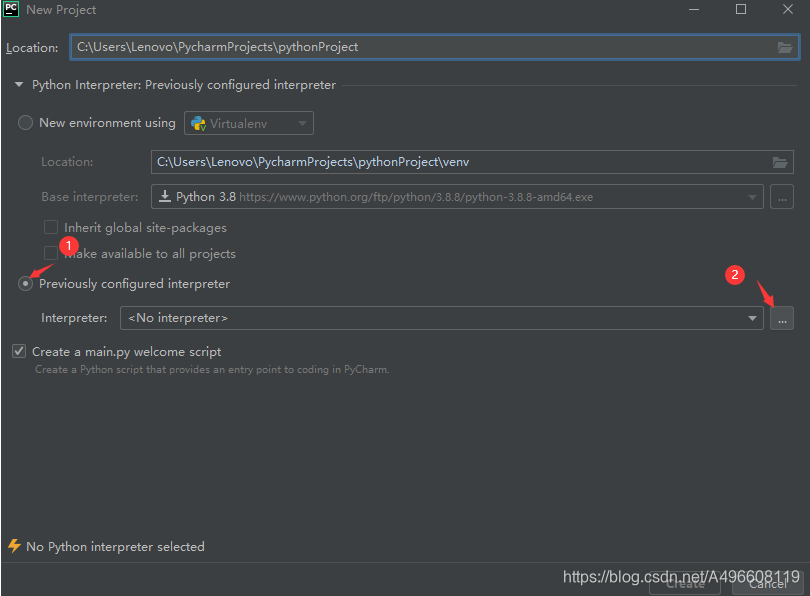Open interpreter browser with the ellipsis button
This screenshot has width=810, height=596.
click(x=782, y=318)
